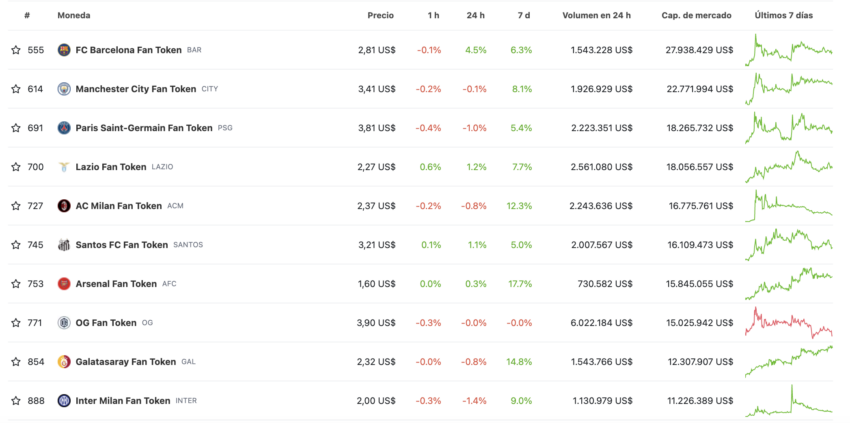Click the Inter Milan logo icon
Image resolution: width=850 pixels, height=423 pixels.
click(x=64, y=401)
